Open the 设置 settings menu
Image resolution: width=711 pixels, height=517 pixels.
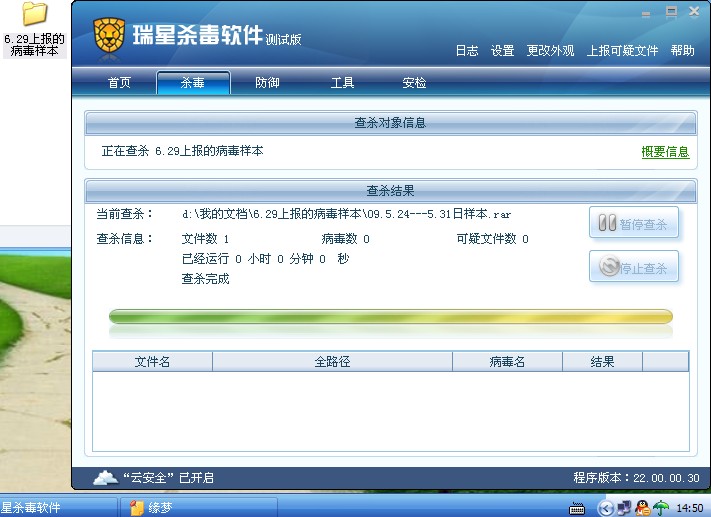click(502, 50)
